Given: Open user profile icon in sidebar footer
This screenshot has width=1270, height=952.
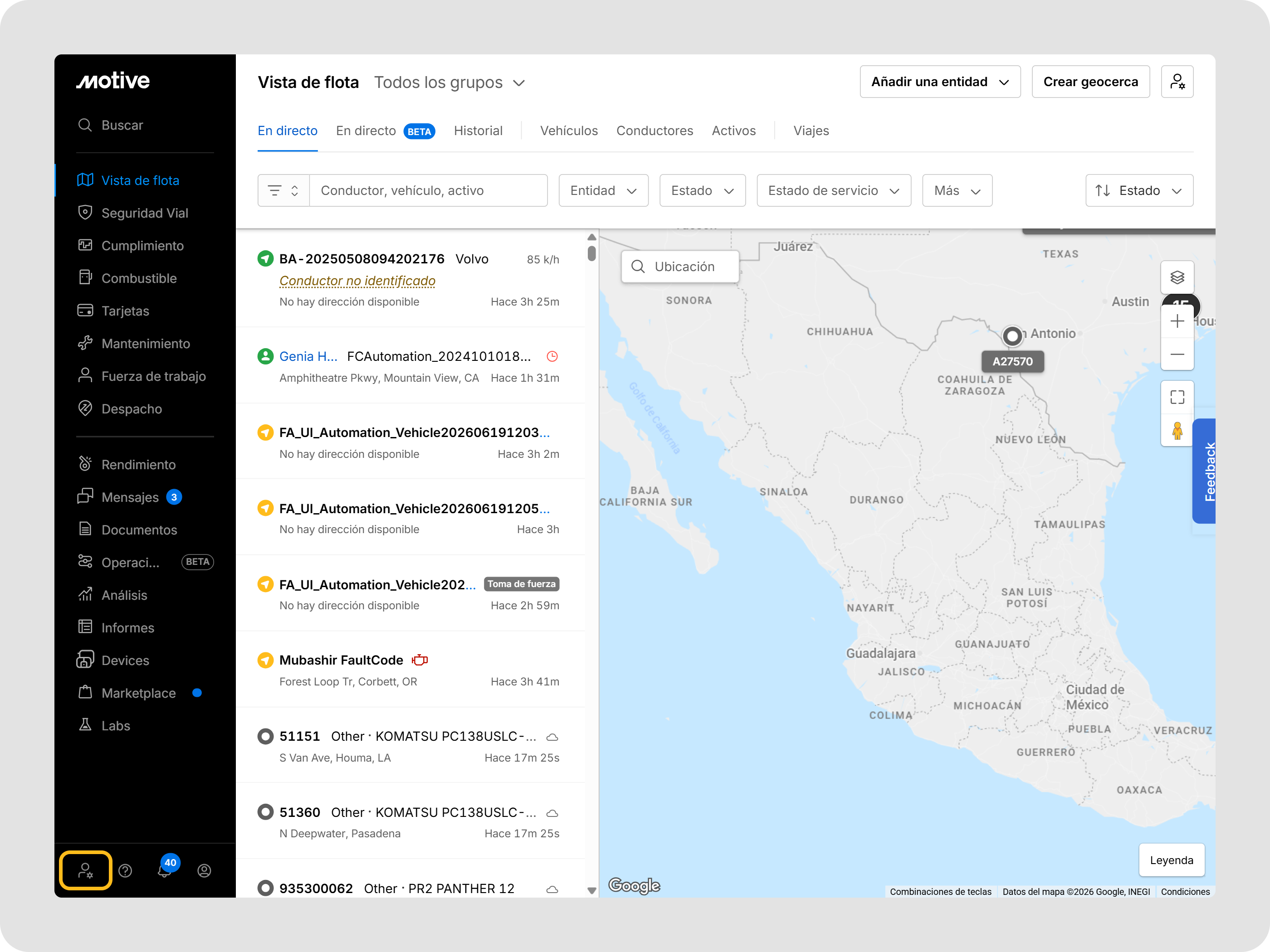Looking at the screenshot, I should 205,870.
